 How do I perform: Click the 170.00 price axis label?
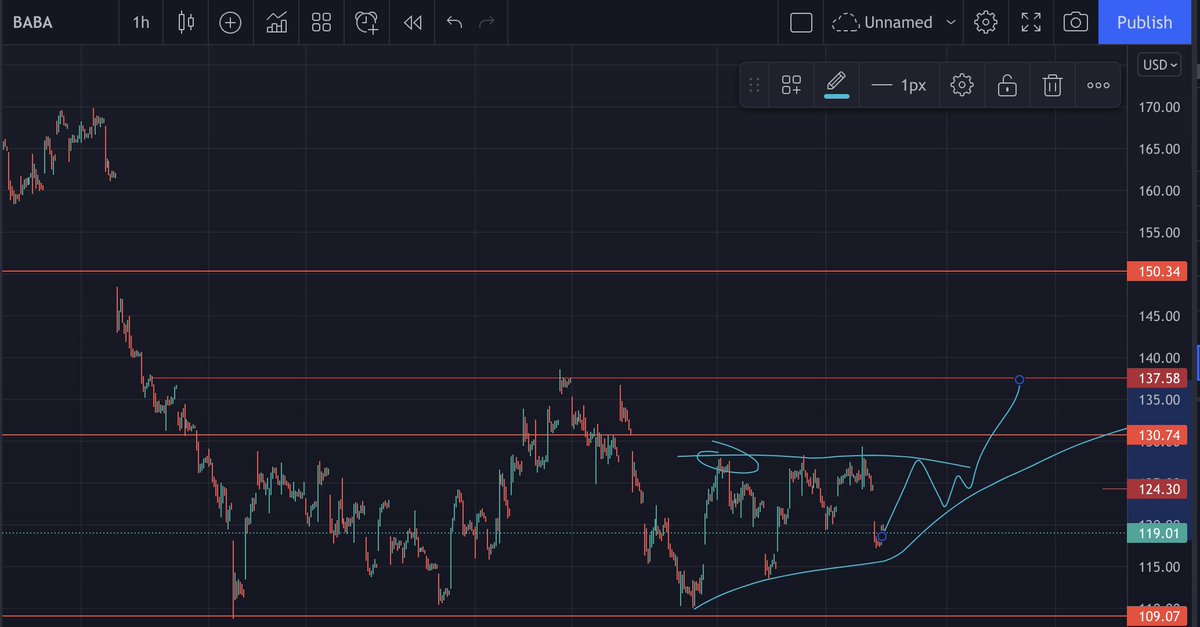point(1160,107)
